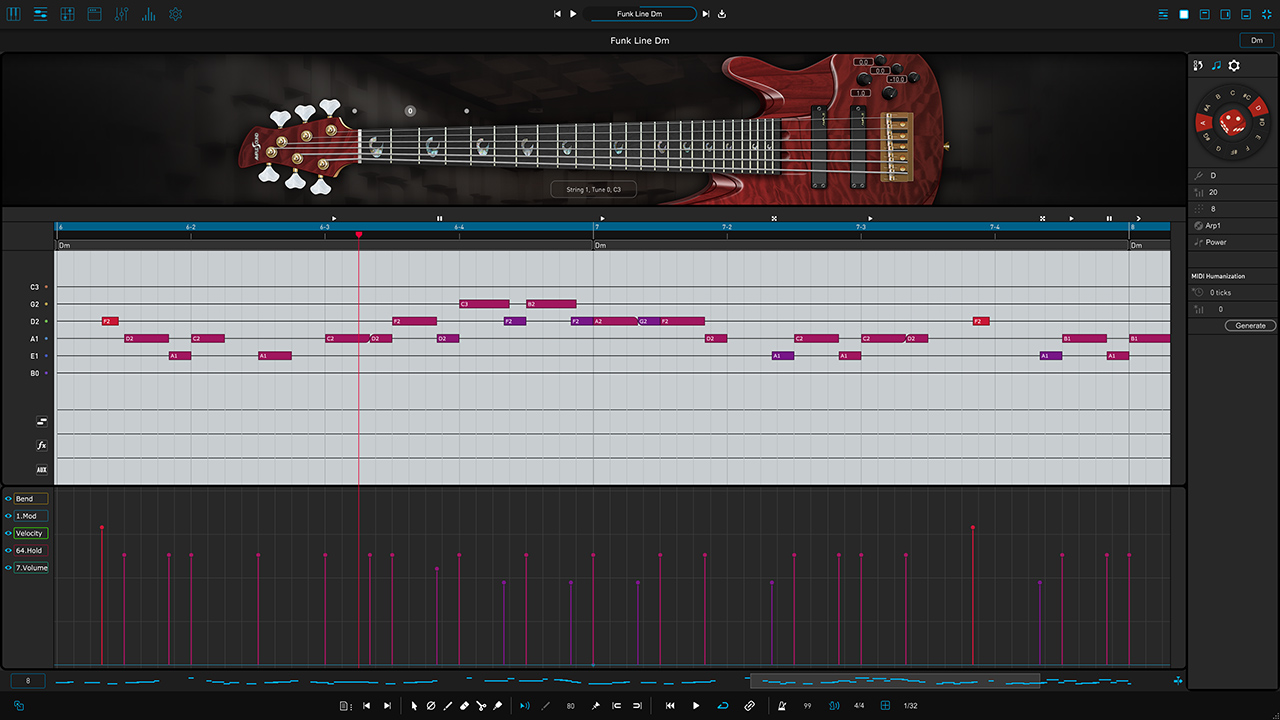The width and height of the screenshot is (1280, 720).
Task: Open the file menu icon in bottom toolbar
Action: tap(345, 706)
